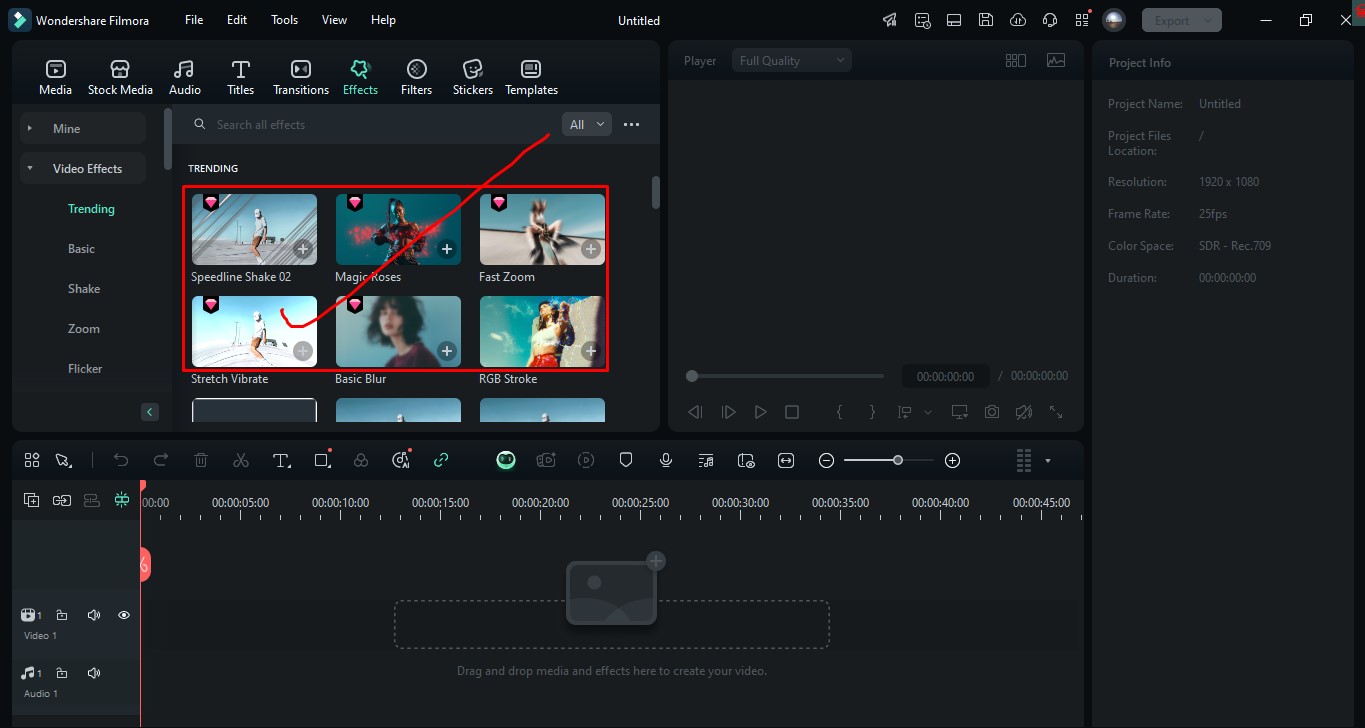Screen dimensions: 1365x728
Task: Click the timeline zoom slider handle
Action: pyautogui.click(x=898, y=460)
